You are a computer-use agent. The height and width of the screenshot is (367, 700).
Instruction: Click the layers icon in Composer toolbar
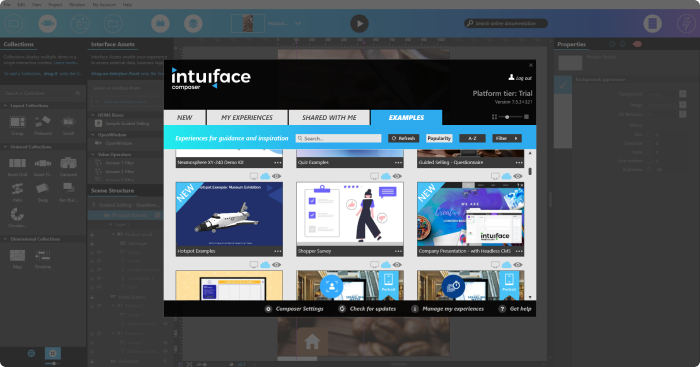[193, 23]
